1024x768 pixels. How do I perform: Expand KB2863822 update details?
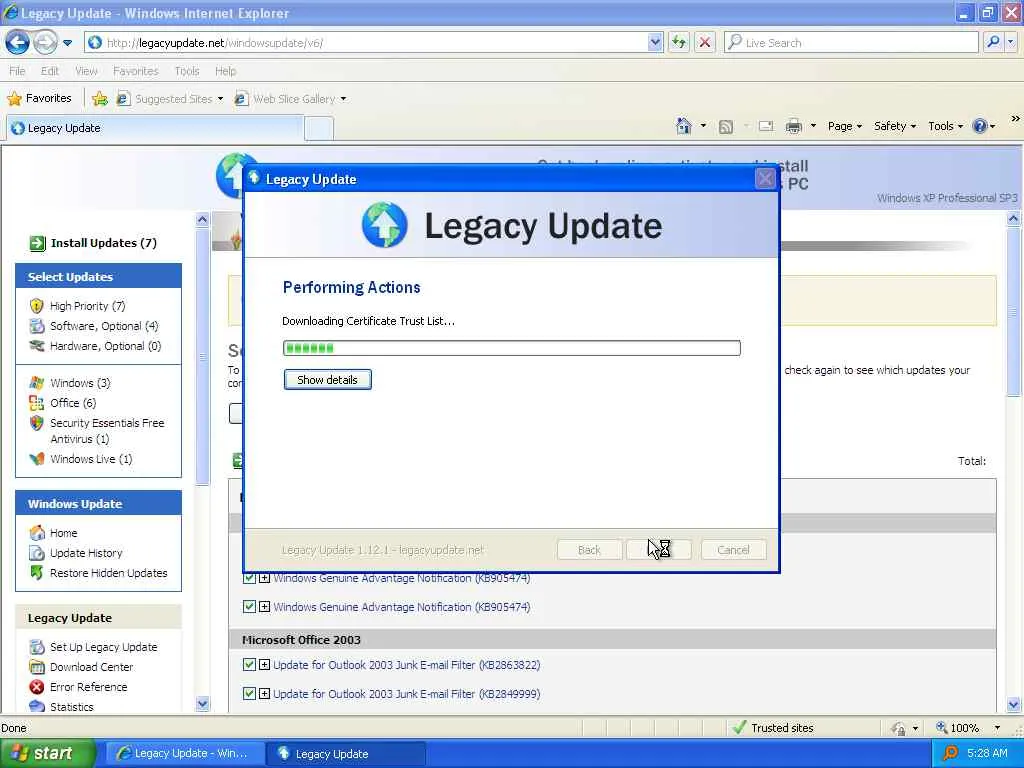(x=264, y=665)
